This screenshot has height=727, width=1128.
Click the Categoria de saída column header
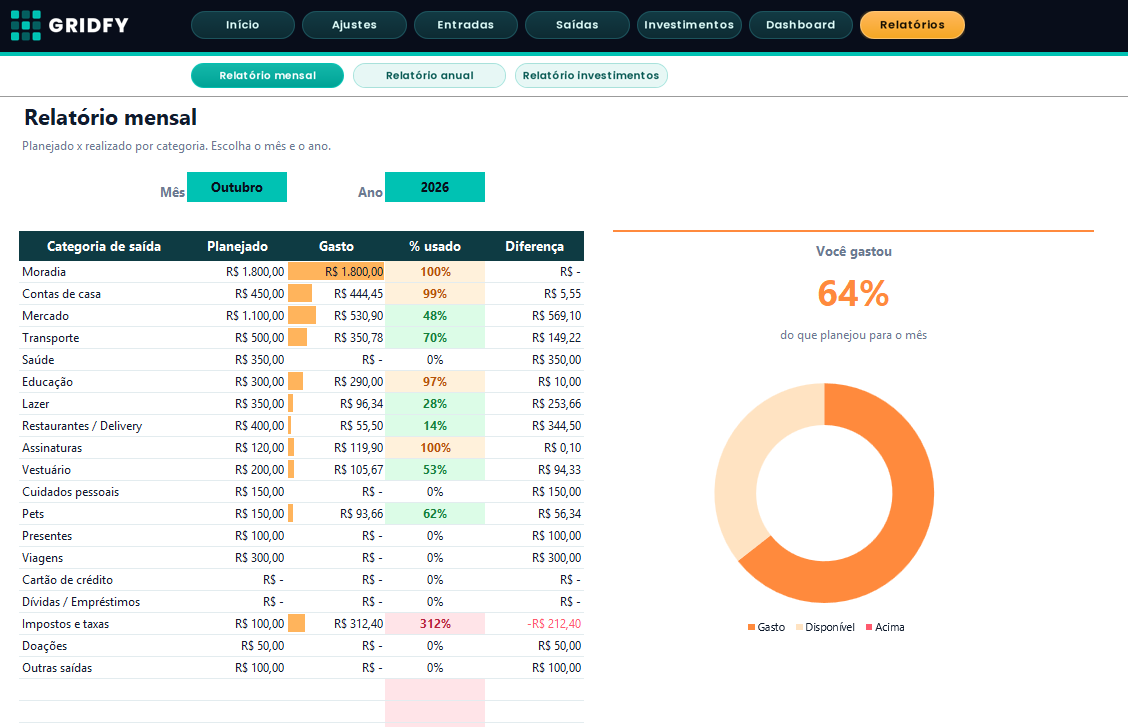pos(104,246)
